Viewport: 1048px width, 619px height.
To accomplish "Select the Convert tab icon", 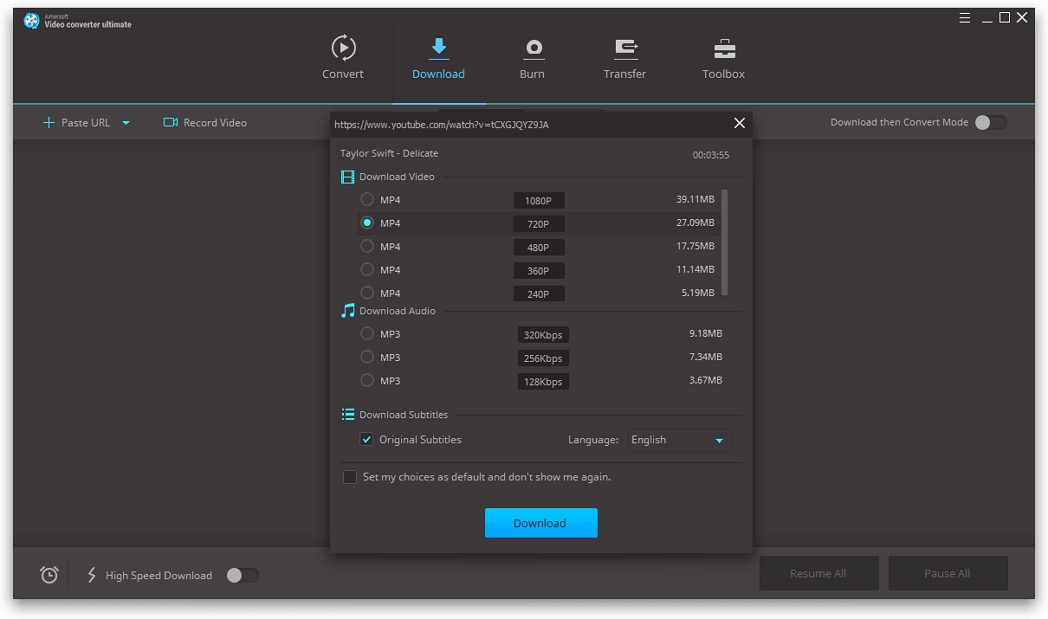I will (343, 48).
